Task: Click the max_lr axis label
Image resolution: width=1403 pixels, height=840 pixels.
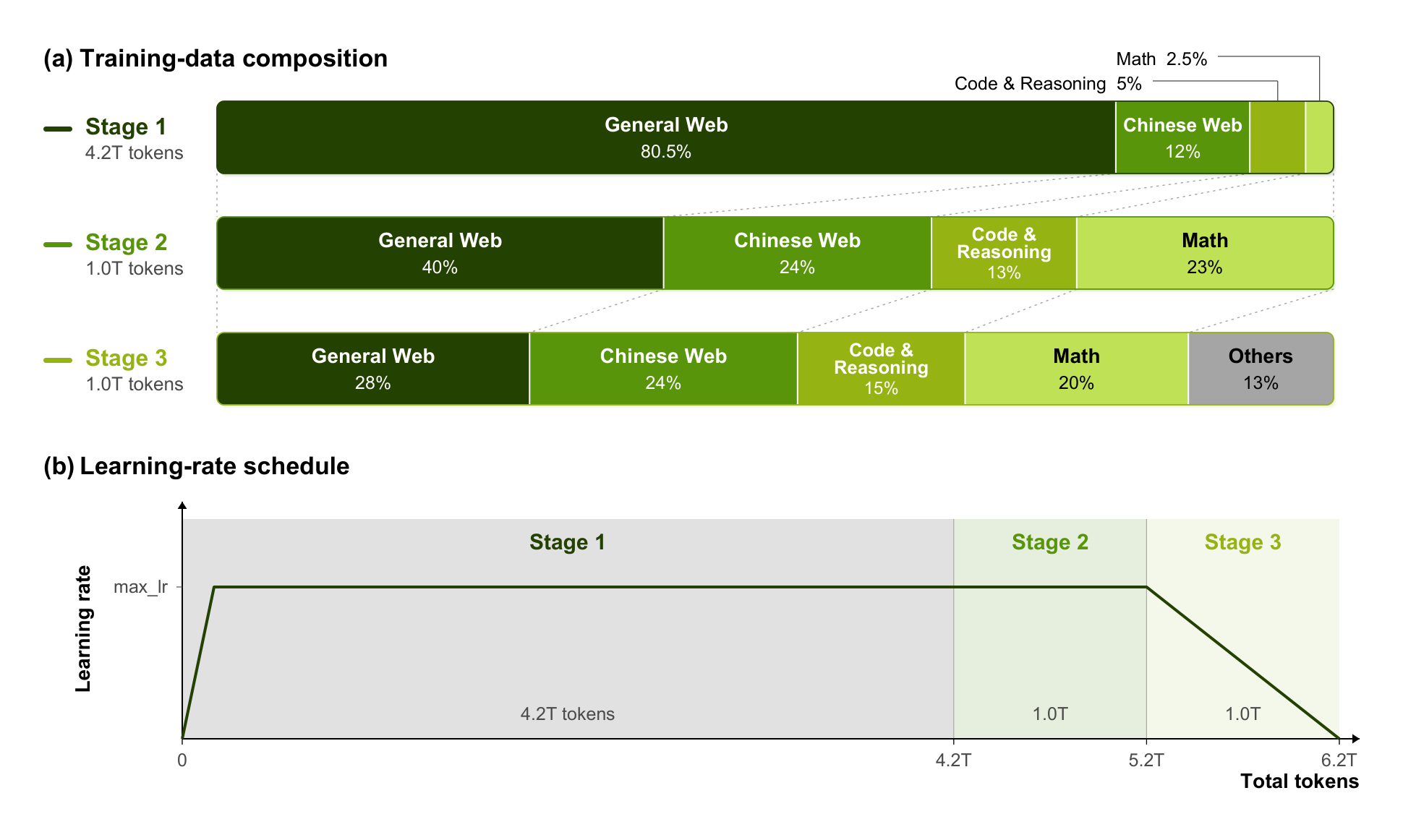Action: pyautogui.click(x=140, y=587)
